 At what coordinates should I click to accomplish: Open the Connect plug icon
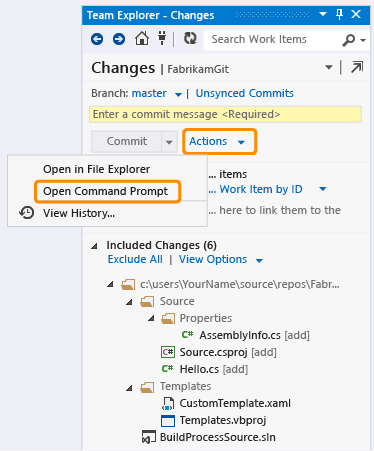pos(162,38)
